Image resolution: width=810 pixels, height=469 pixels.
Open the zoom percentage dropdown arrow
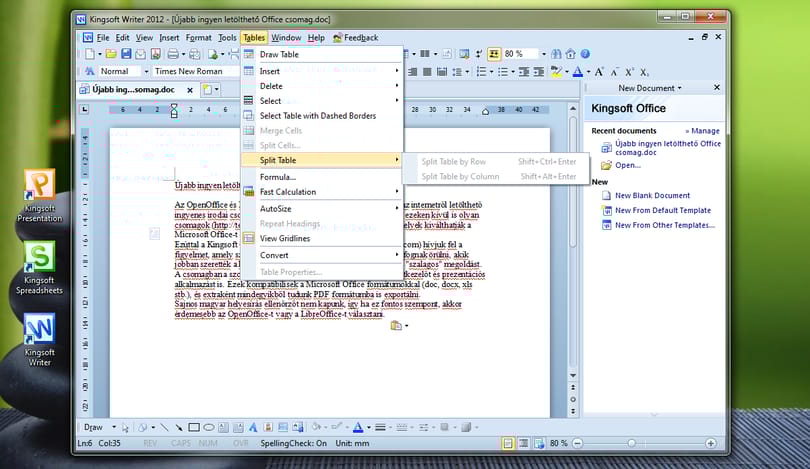click(x=543, y=54)
